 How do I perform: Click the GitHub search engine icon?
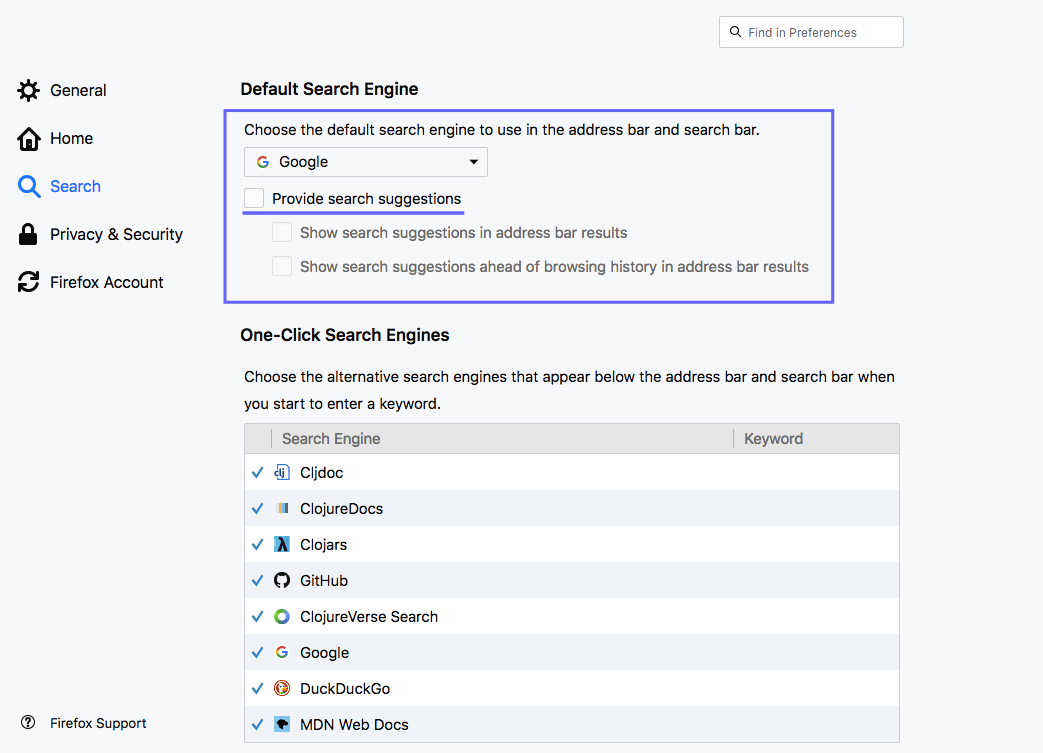click(x=282, y=580)
